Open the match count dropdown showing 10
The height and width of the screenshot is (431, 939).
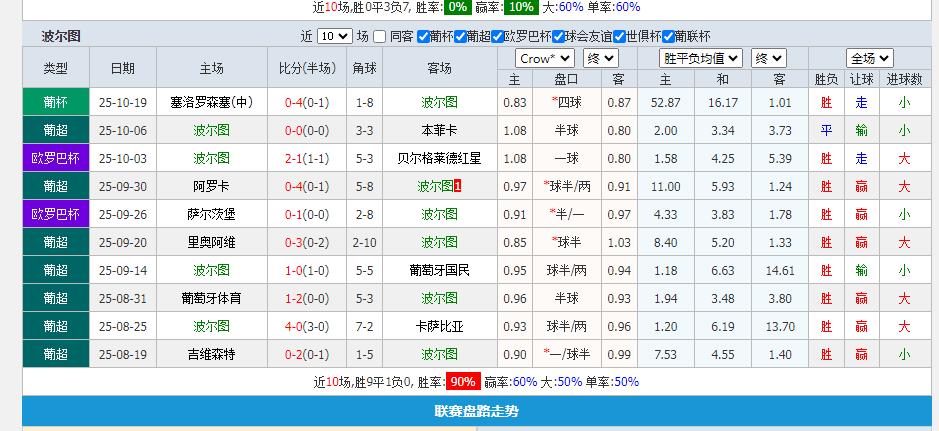(x=334, y=36)
